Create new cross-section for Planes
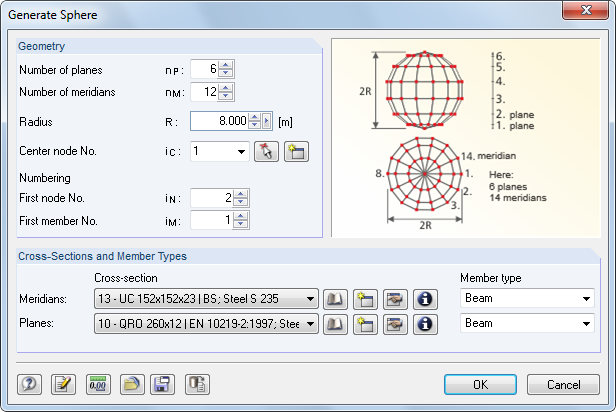Screen dimensions: 616x412 pyautogui.click(x=365, y=324)
